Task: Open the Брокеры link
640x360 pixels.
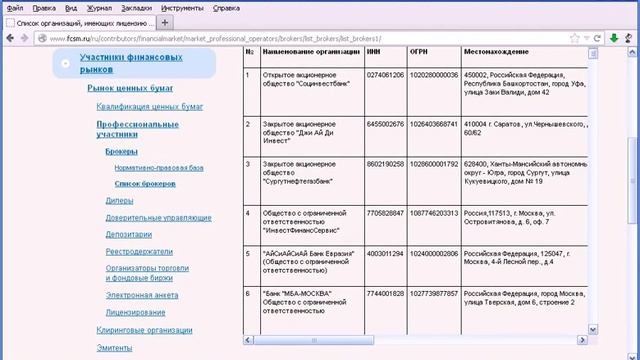Action: coord(121,151)
